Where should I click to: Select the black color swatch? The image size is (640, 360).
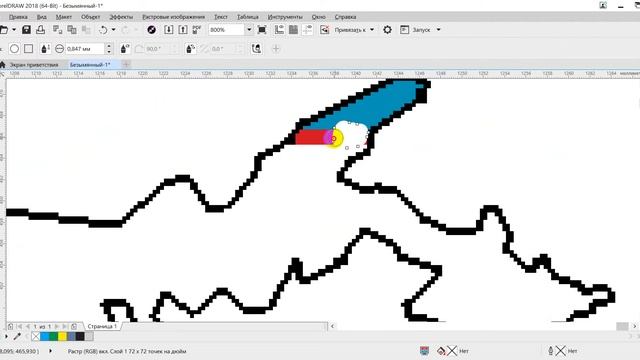tap(80, 336)
